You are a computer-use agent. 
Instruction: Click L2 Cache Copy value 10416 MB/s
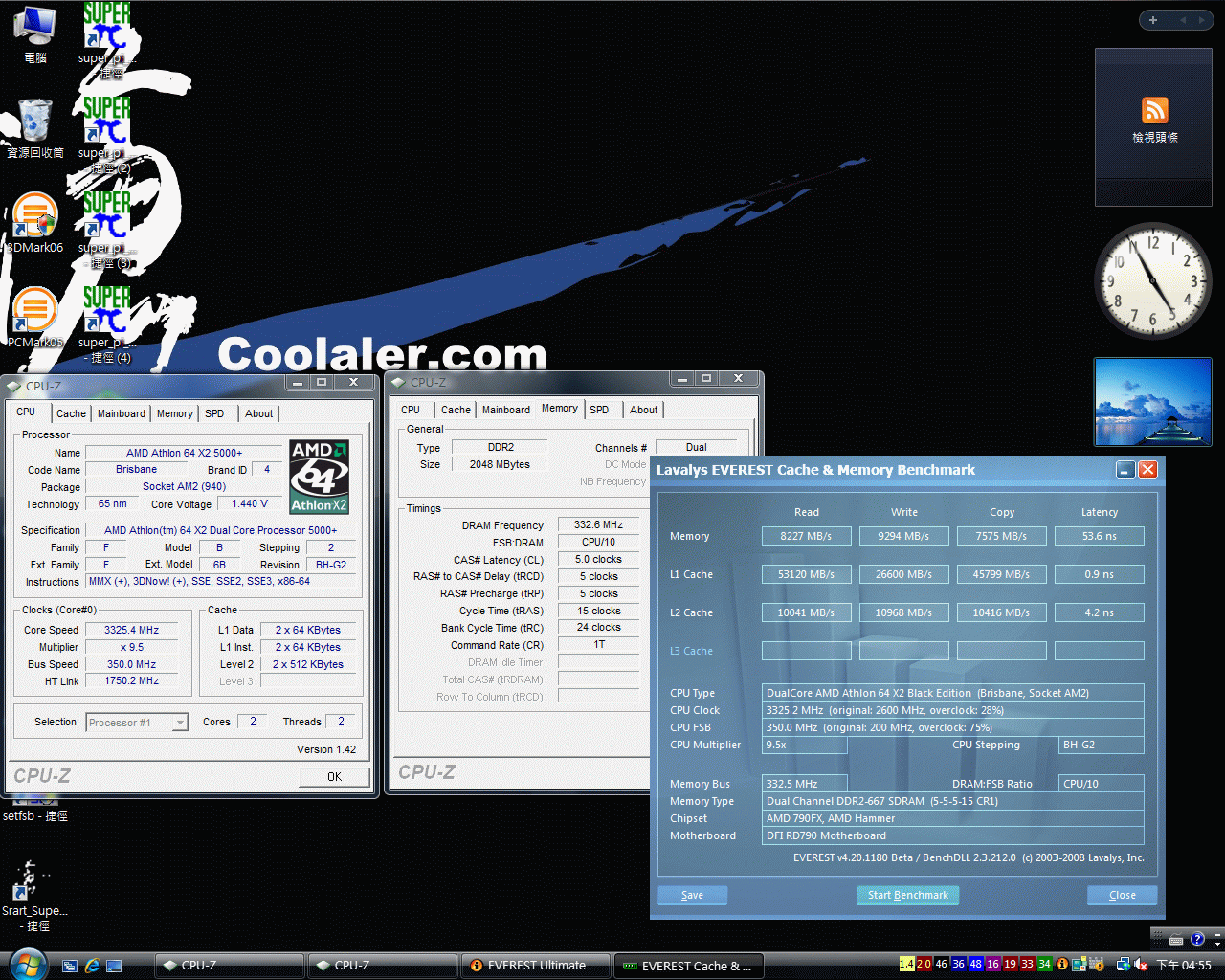click(1001, 612)
